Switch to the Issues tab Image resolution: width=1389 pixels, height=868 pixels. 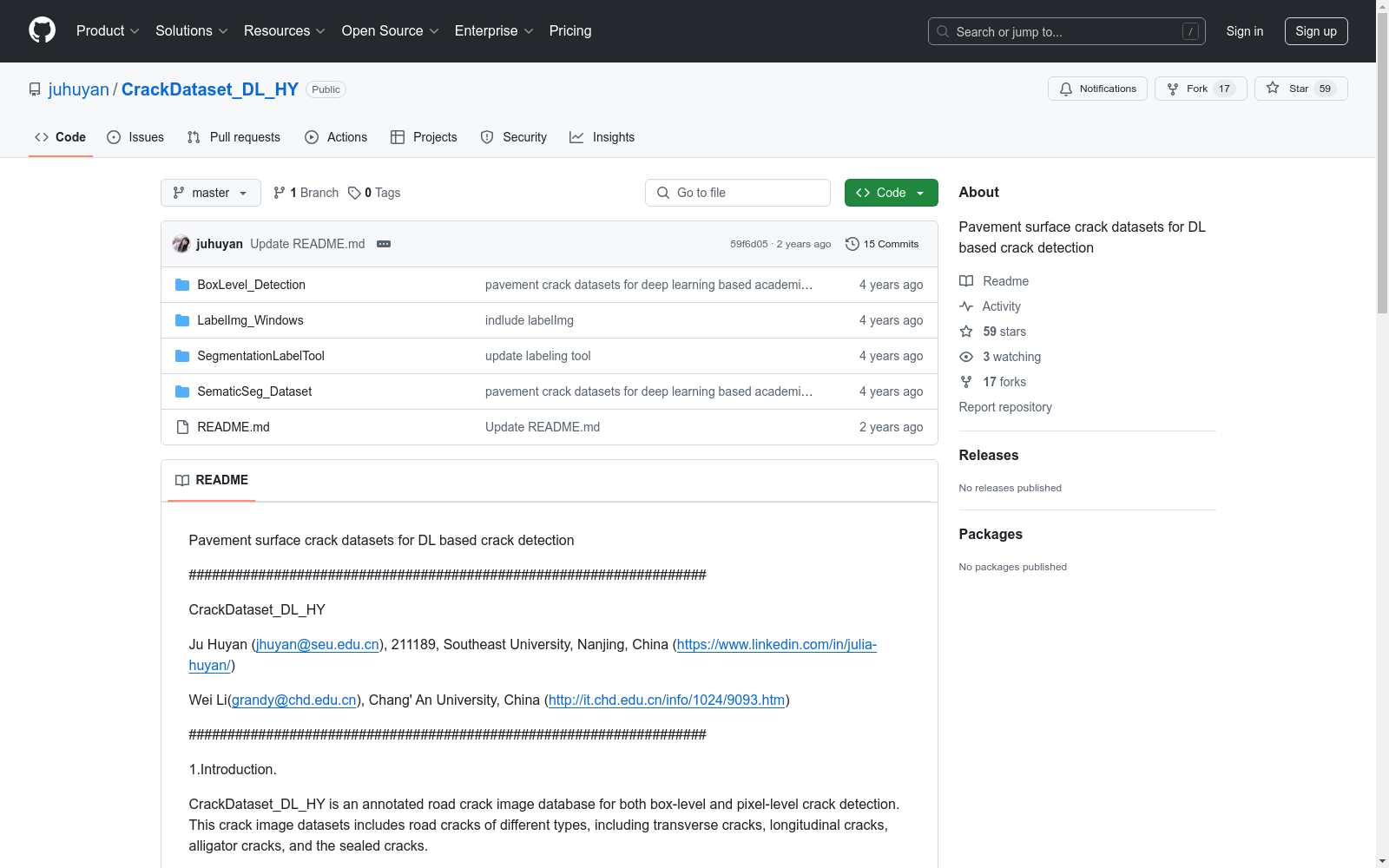click(x=135, y=137)
